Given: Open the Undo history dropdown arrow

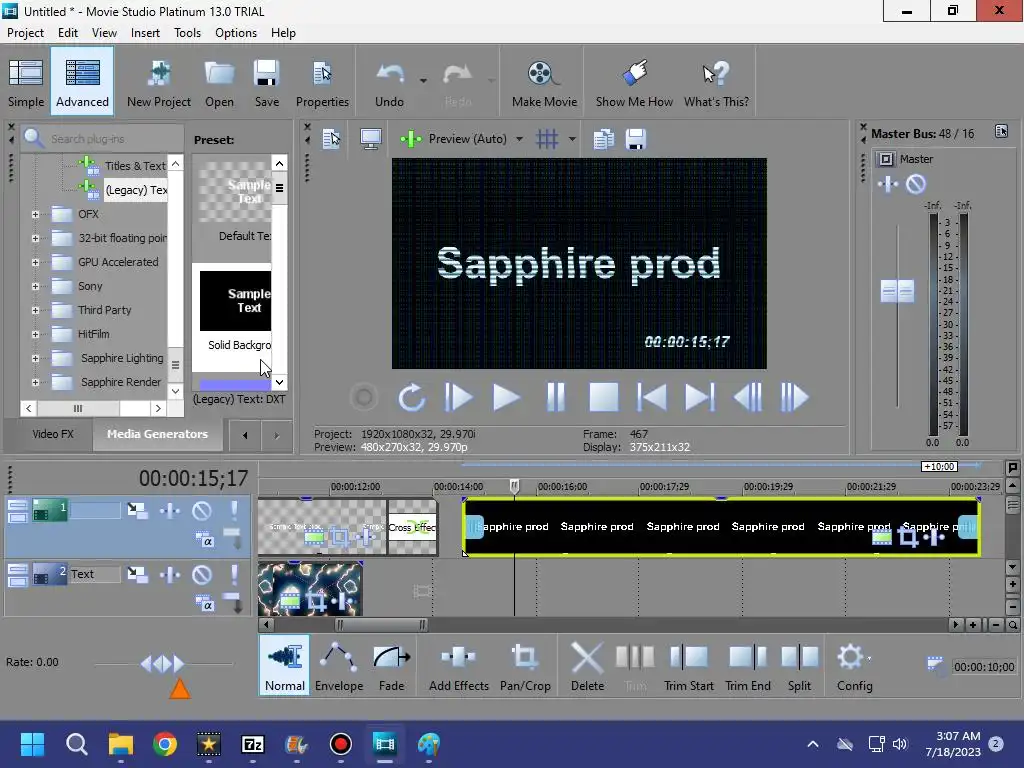Looking at the screenshot, I should (423, 81).
